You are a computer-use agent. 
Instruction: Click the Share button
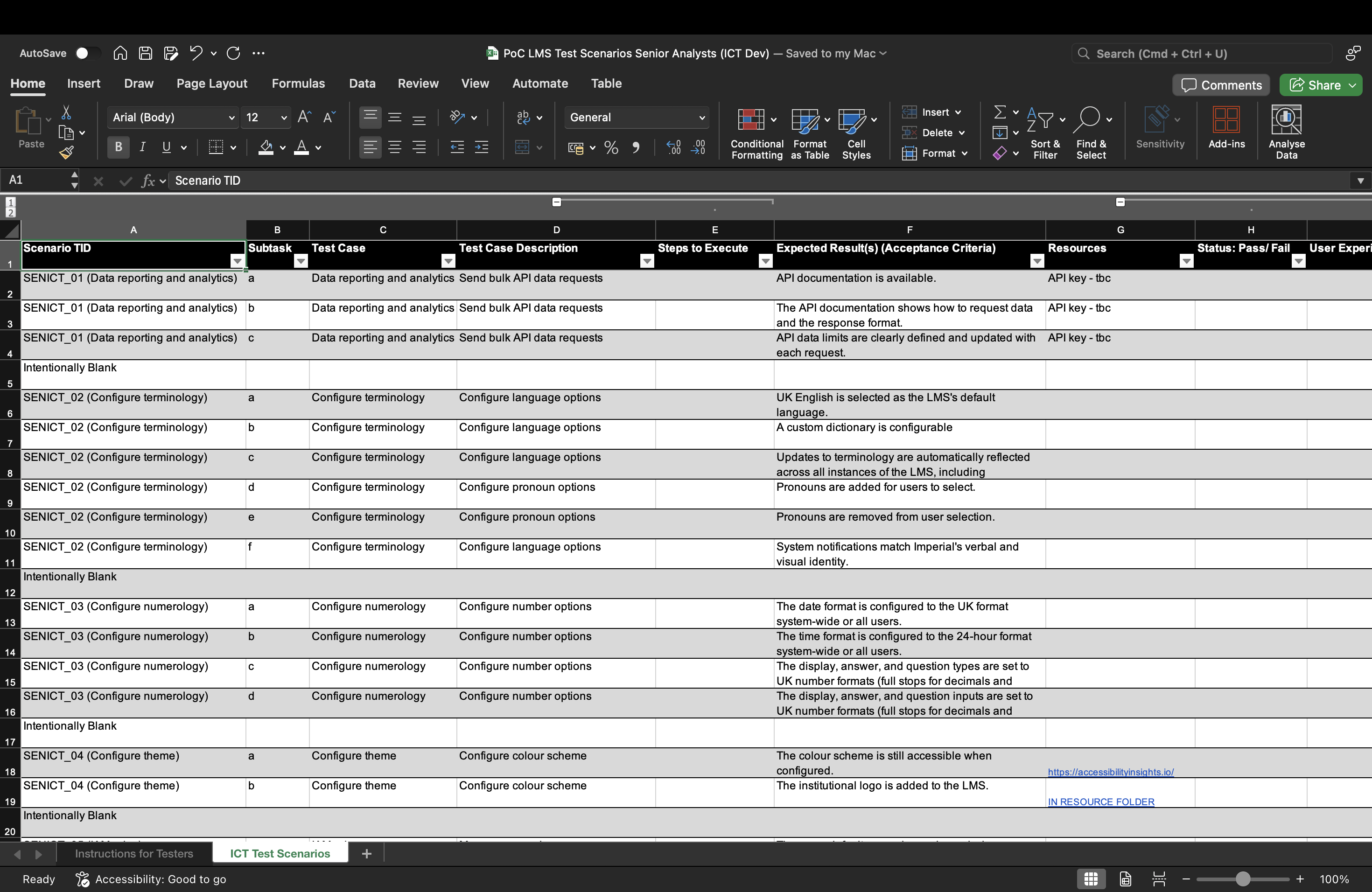(1321, 85)
